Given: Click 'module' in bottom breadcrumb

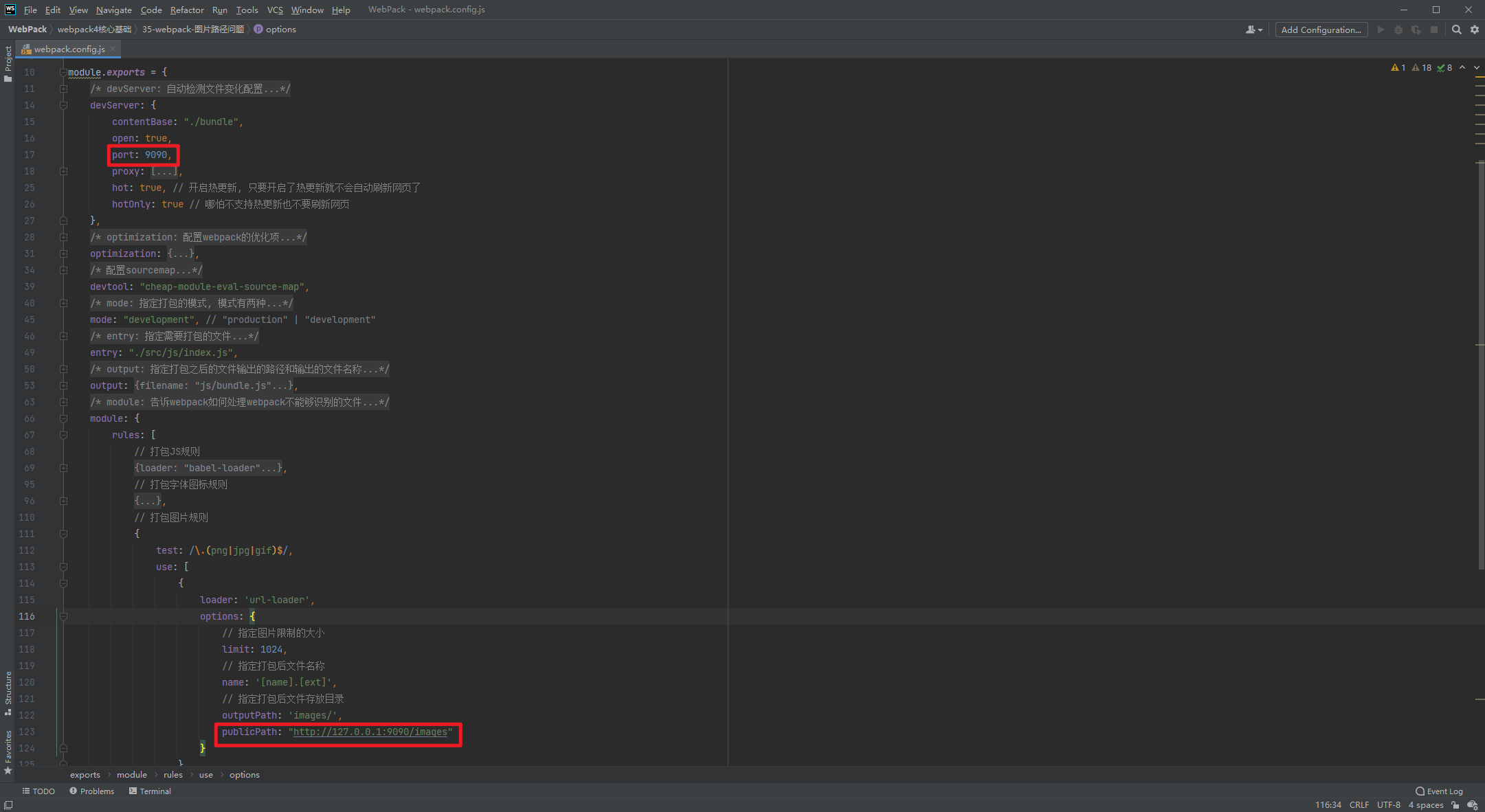Looking at the screenshot, I should coord(132,775).
